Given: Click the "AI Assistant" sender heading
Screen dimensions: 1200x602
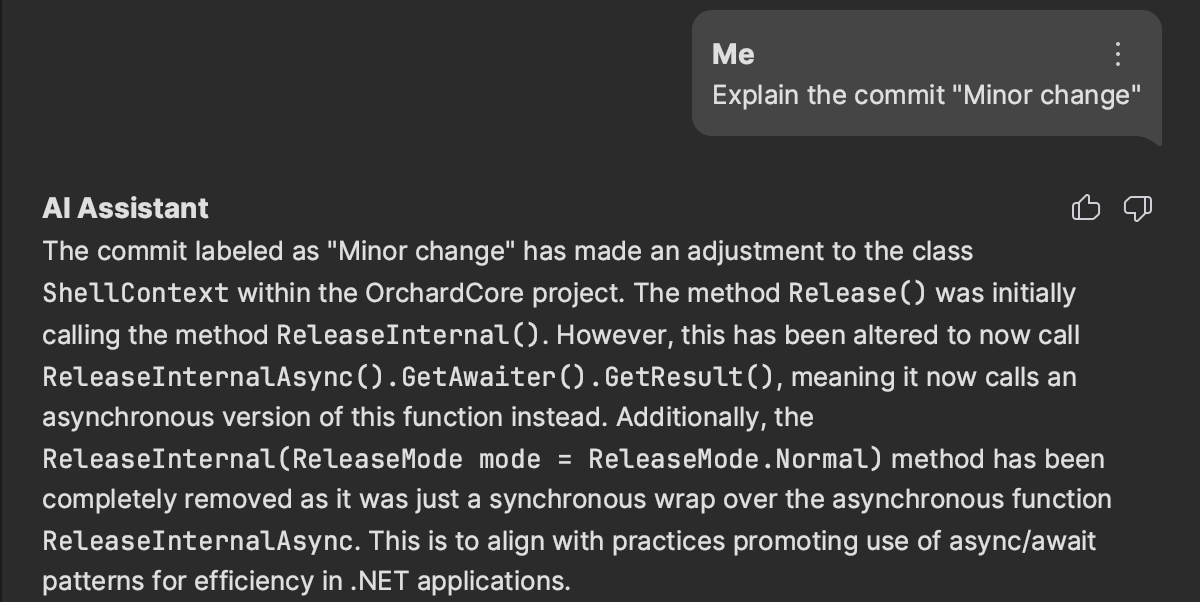Looking at the screenshot, I should point(126,208).
